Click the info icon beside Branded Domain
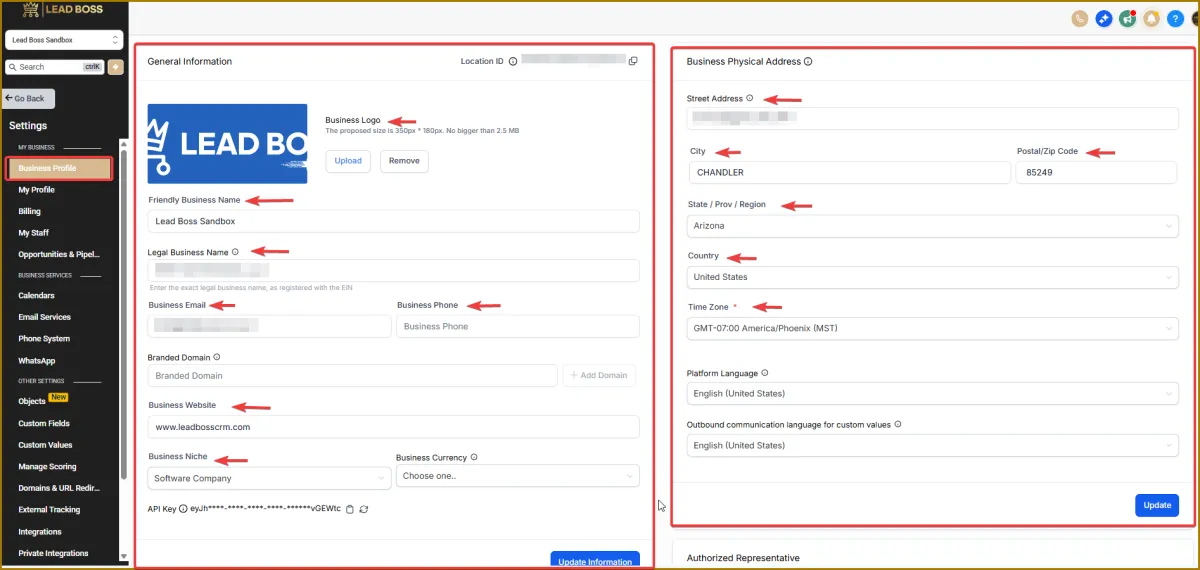Screen dimensions: 1200x570 point(217,356)
